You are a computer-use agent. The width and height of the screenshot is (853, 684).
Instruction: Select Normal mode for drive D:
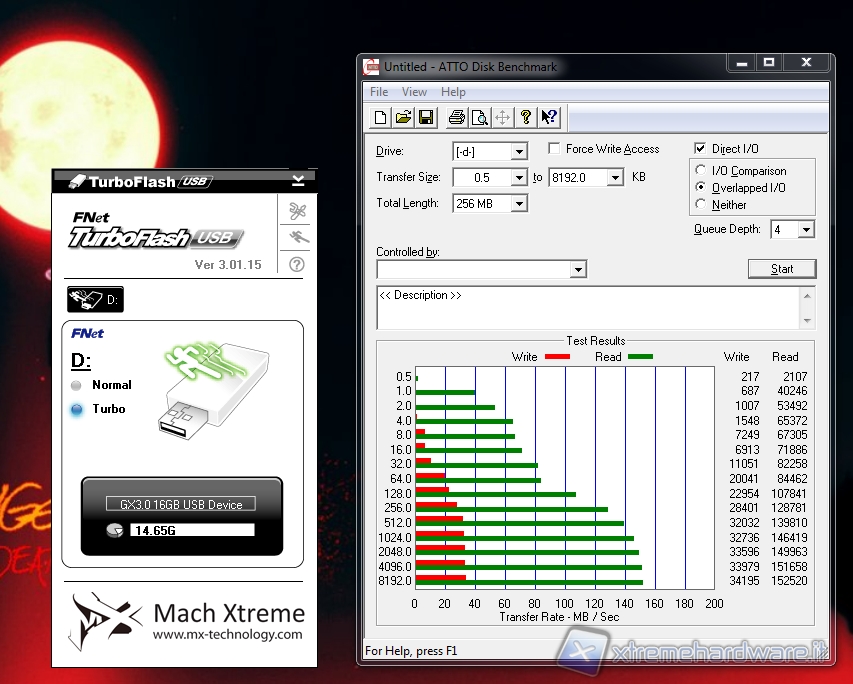coord(77,385)
